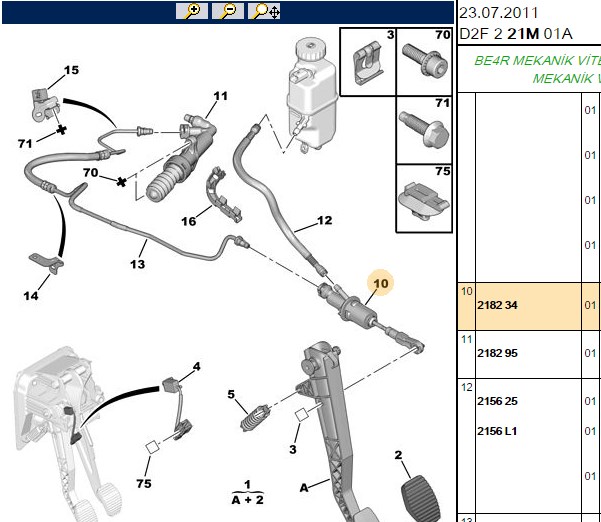Click quantity 01 in the 2156 L1 row
The height and width of the screenshot is (522, 601).
coord(590,431)
